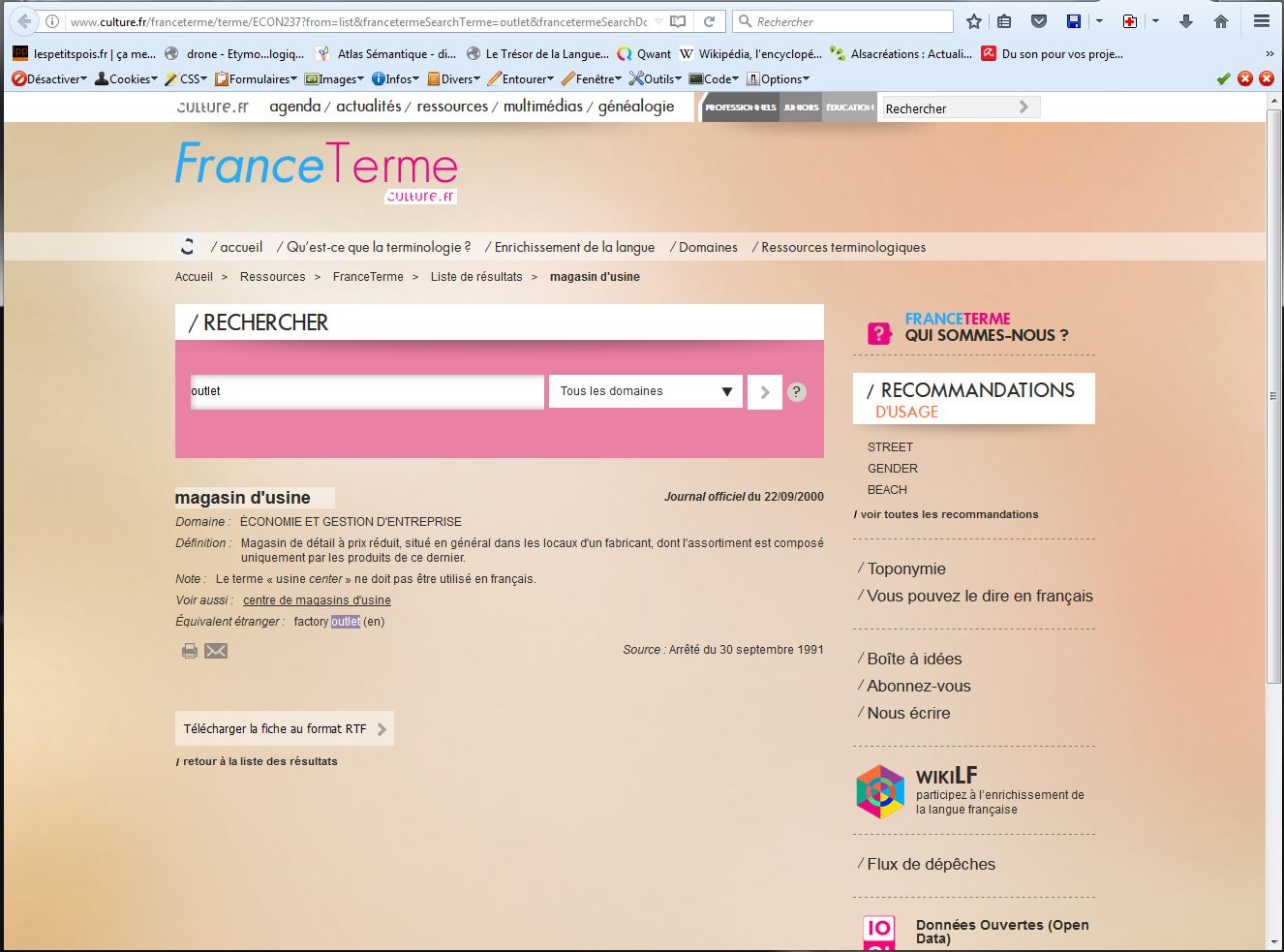
Task: Click the first red error icon in developer toolbar
Action: (1245, 78)
